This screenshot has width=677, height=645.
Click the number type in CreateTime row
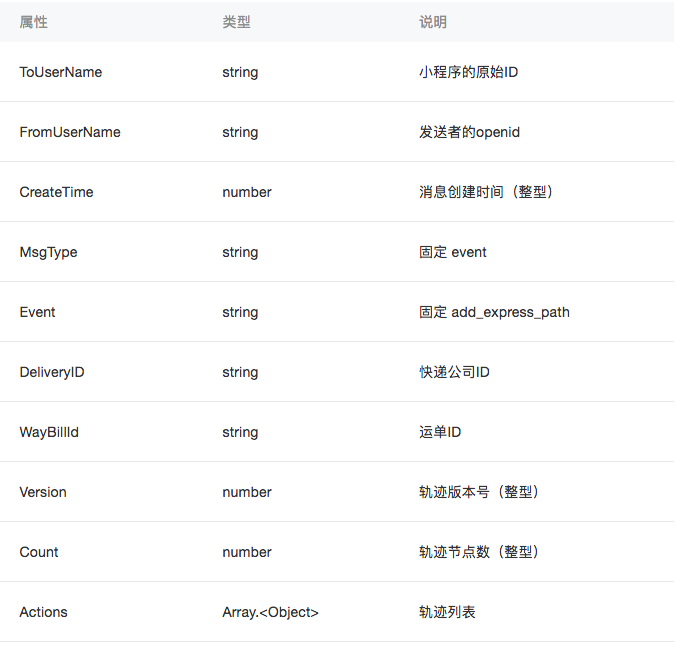247,192
